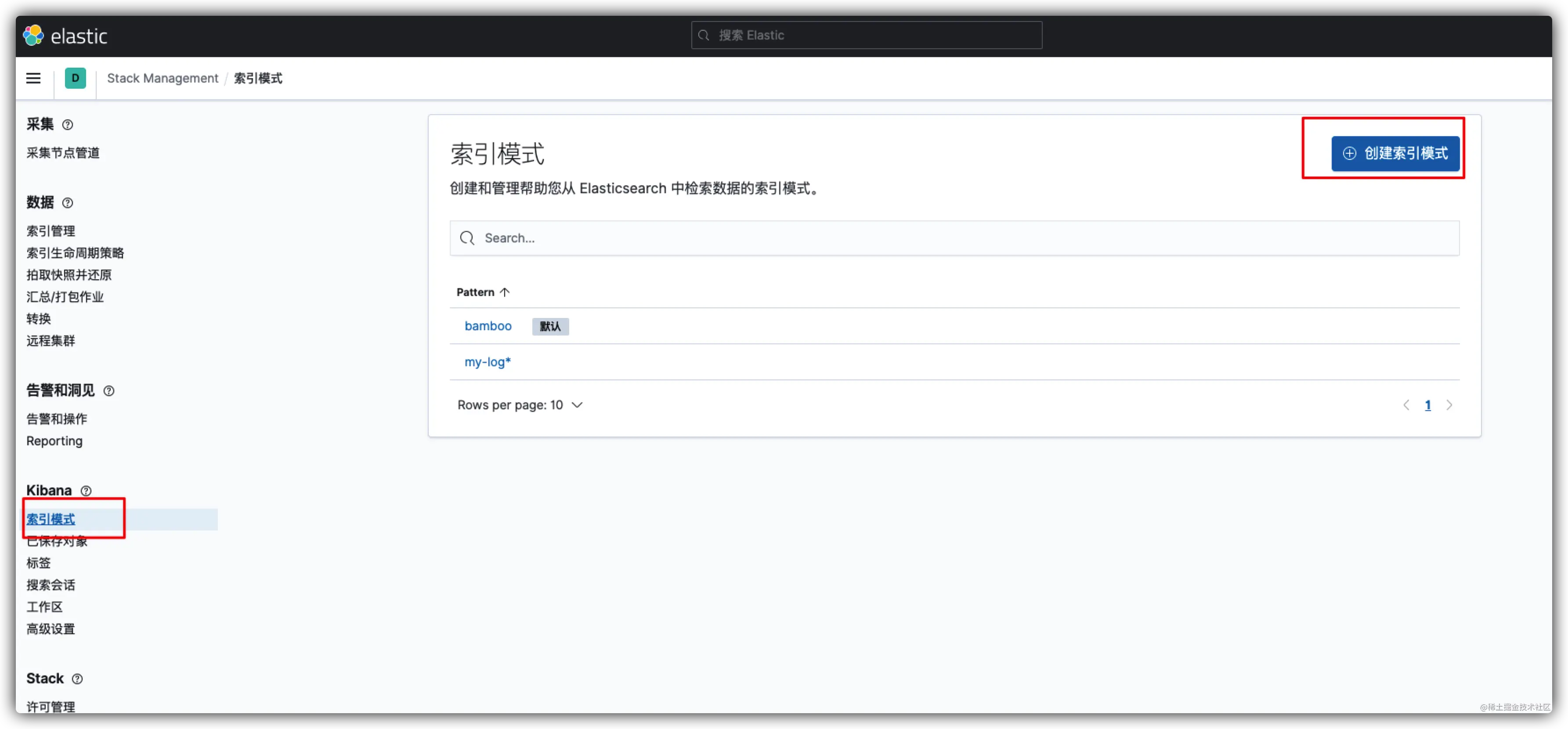Open the bamboo index pattern
The width and height of the screenshot is (1568, 729).
[x=488, y=325]
